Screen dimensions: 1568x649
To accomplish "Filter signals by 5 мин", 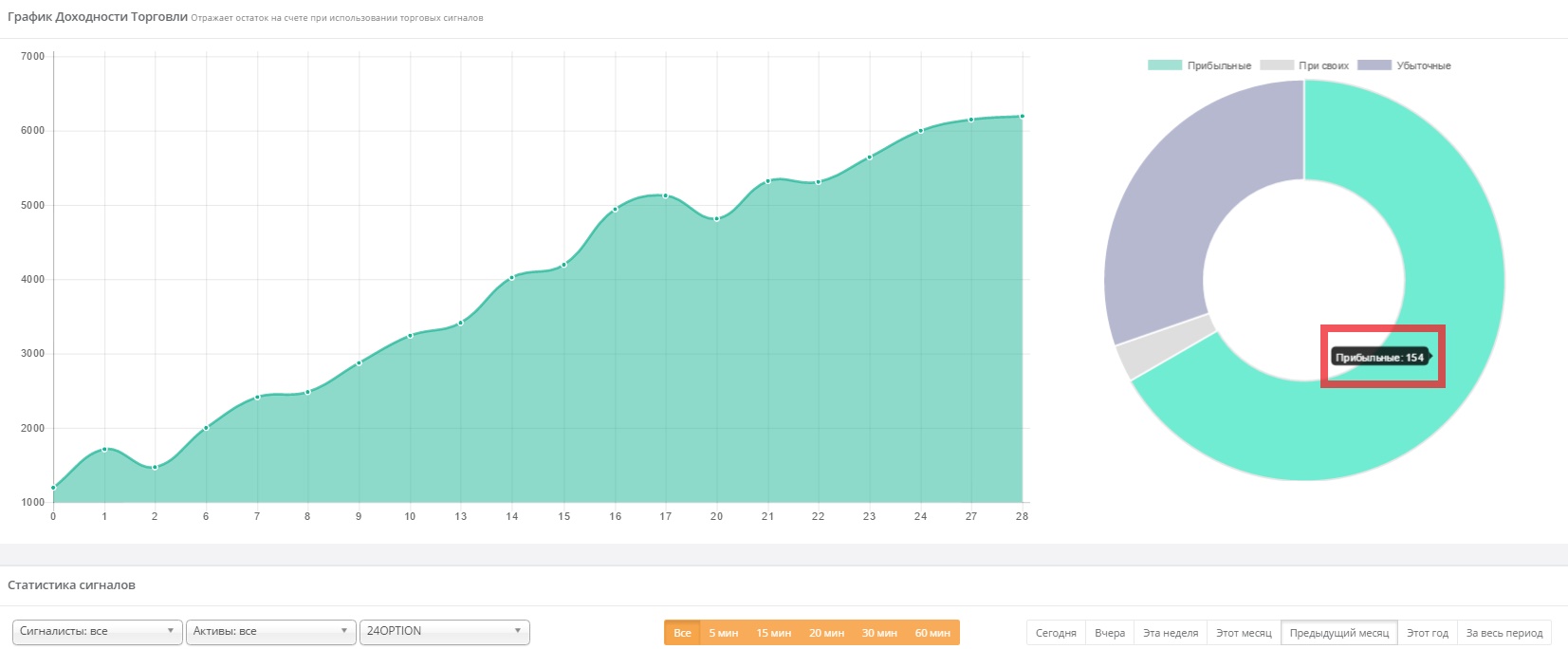I will [x=724, y=633].
